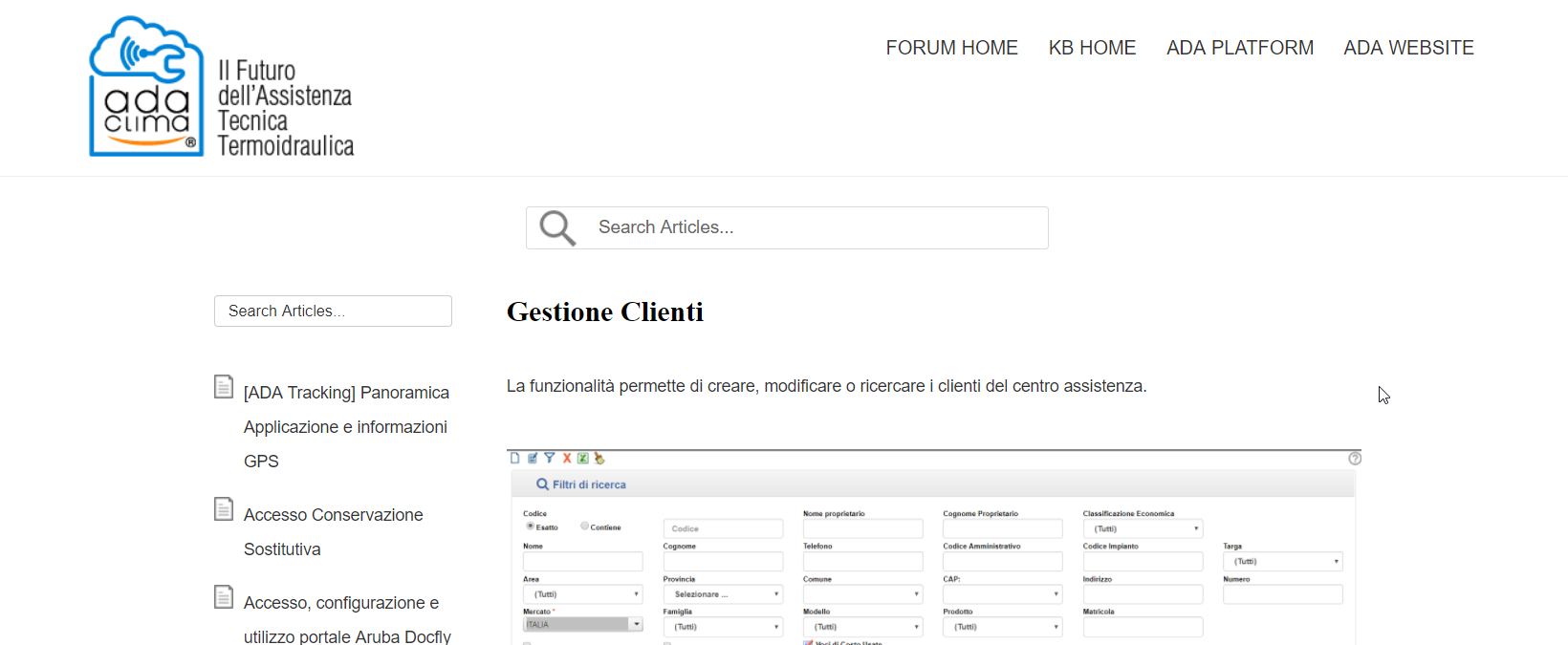Click the Cognome input field
The width and height of the screenshot is (1568, 645).
click(723, 562)
